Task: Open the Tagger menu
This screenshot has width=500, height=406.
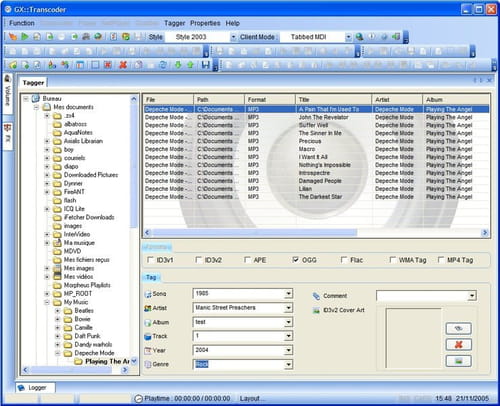Action: 175,23
